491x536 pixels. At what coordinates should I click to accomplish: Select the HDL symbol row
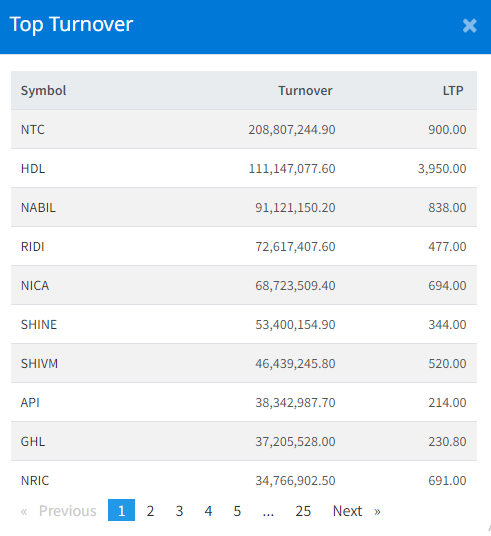click(244, 169)
